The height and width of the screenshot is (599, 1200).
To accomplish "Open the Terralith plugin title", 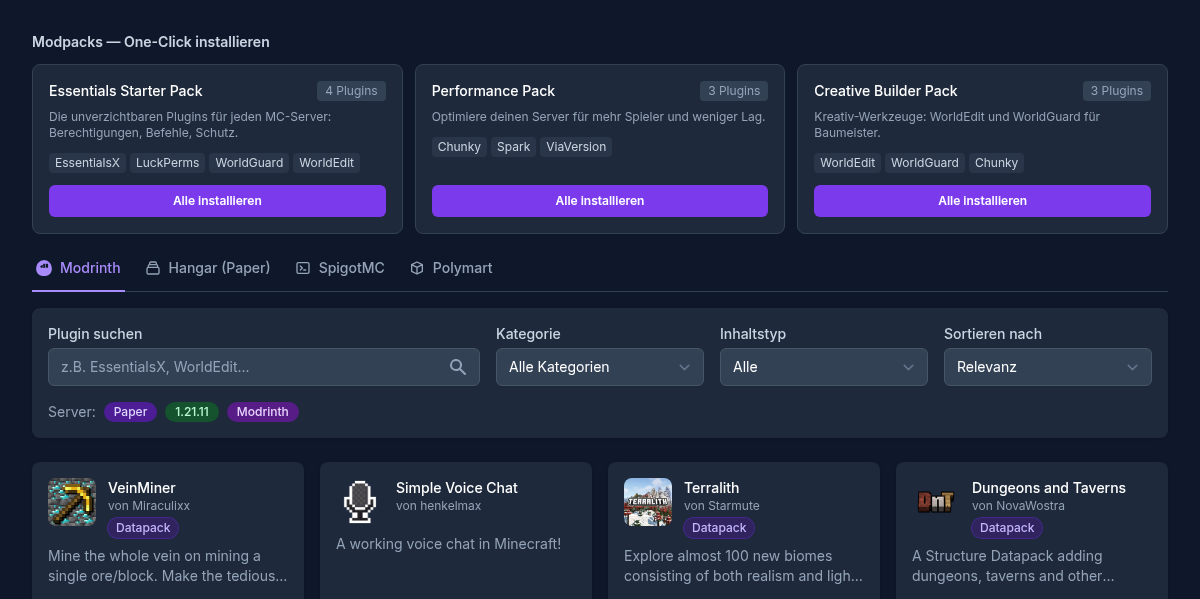I will pos(712,488).
